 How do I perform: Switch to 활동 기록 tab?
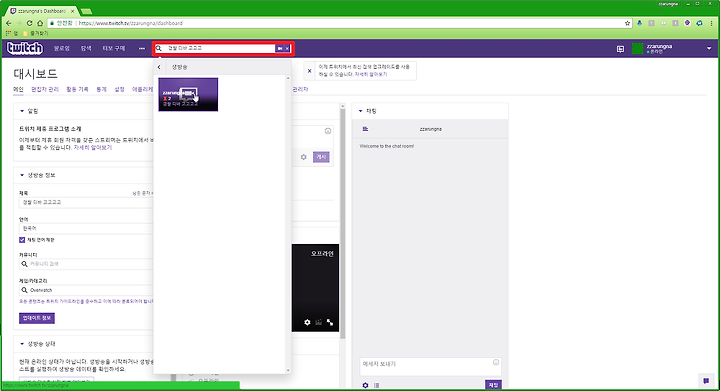tap(77, 89)
